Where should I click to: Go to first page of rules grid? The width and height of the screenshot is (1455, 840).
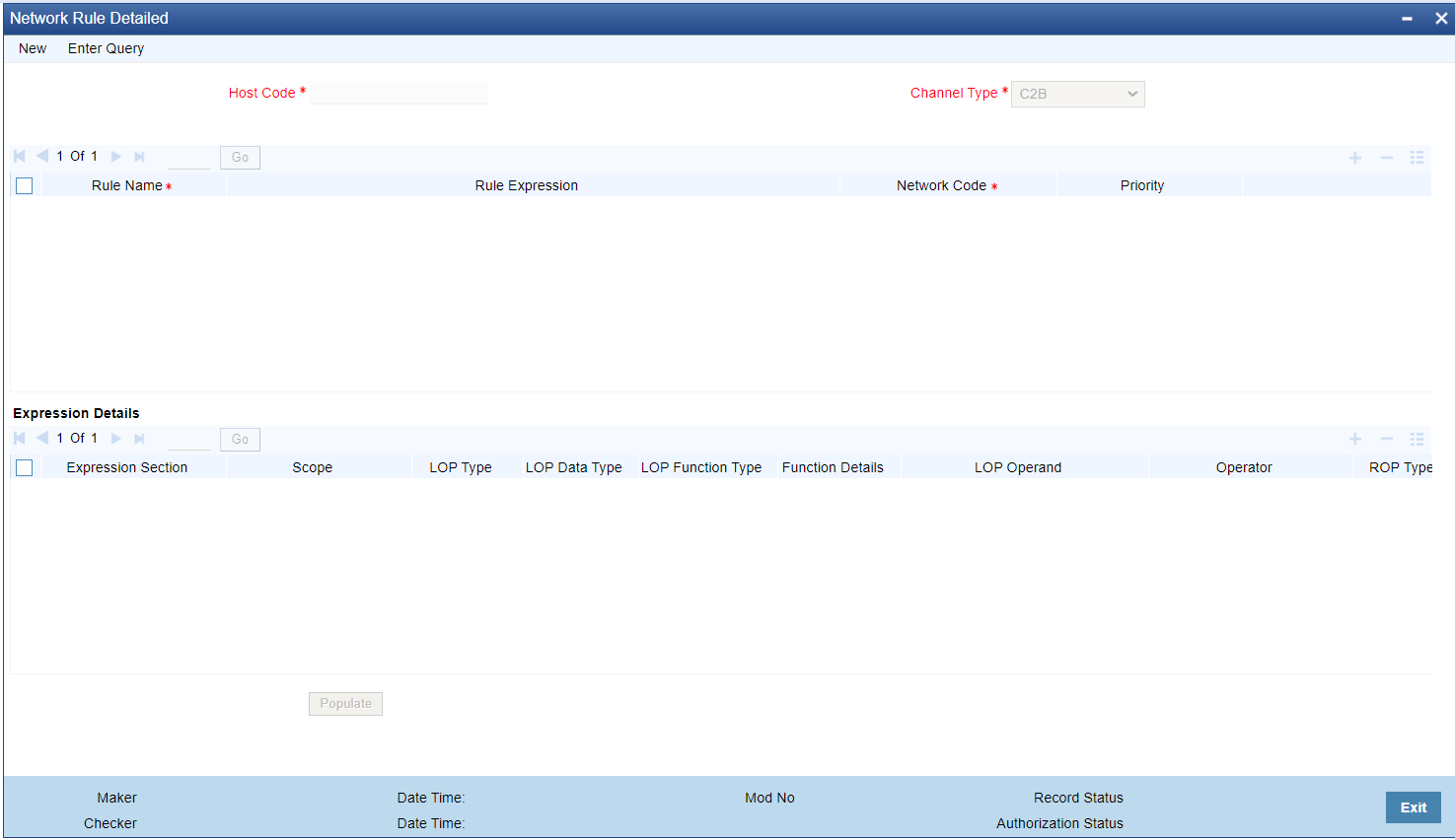pos(20,157)
